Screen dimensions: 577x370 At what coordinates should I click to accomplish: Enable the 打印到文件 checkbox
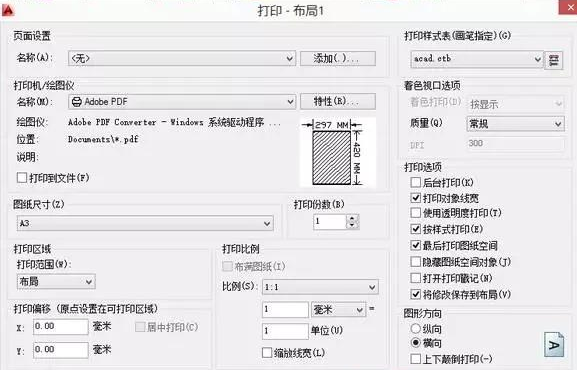[x=22, y=178]
